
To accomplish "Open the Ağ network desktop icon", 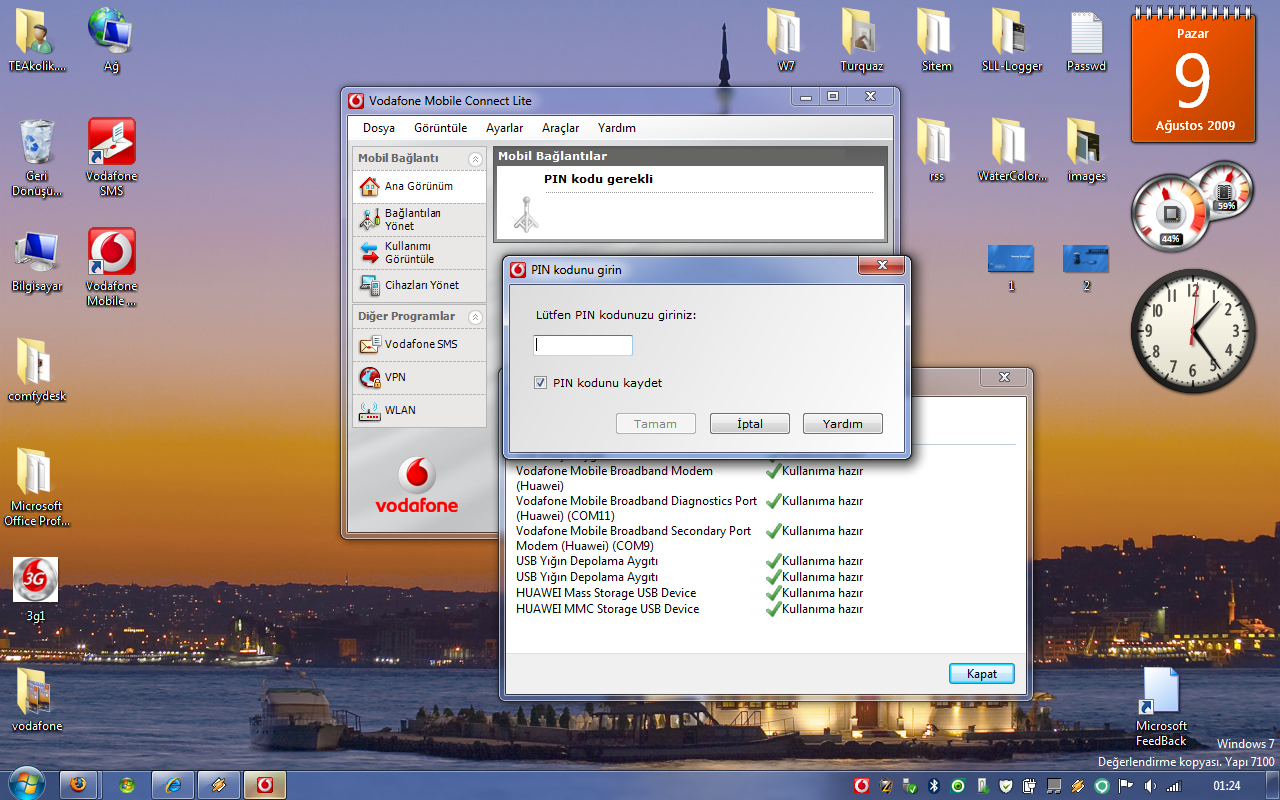I will tap(112, 40).
